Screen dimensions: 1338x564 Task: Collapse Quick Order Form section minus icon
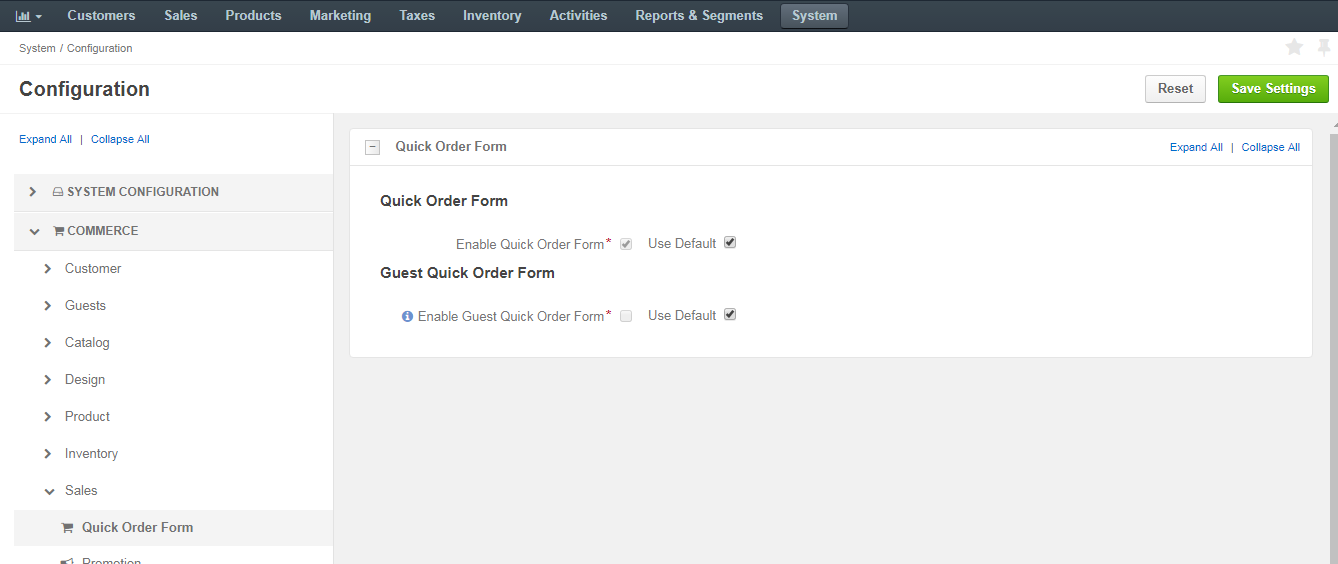[x=372, y=147]
